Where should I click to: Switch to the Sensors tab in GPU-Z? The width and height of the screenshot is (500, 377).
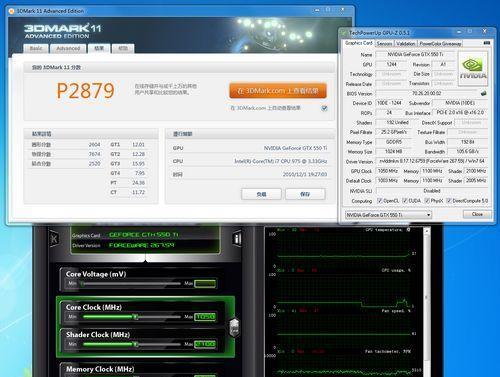point(384,44)
